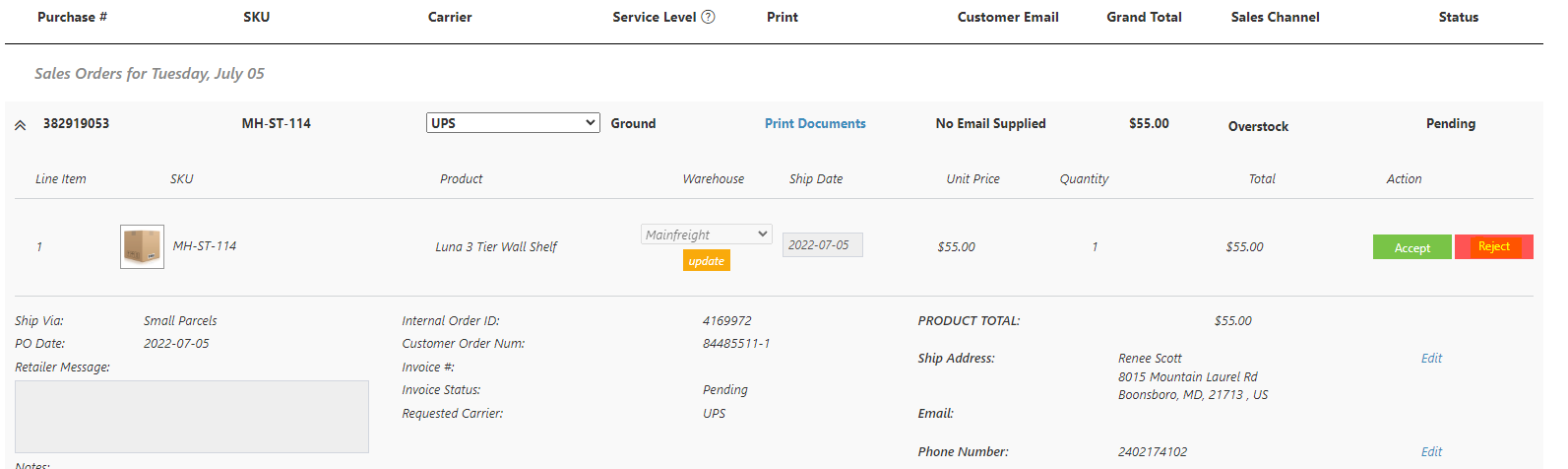This screenshot has width=1568, height=469.
Task: Edit the phone number
Action: pyautogui.click(x=1431, y=451)
